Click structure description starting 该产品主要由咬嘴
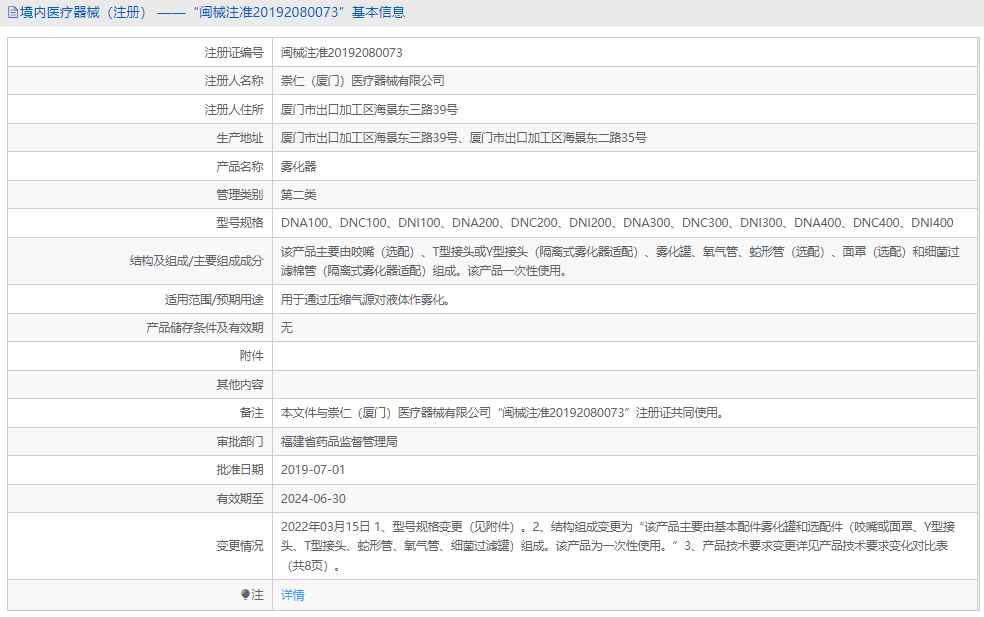 [620, 261]
